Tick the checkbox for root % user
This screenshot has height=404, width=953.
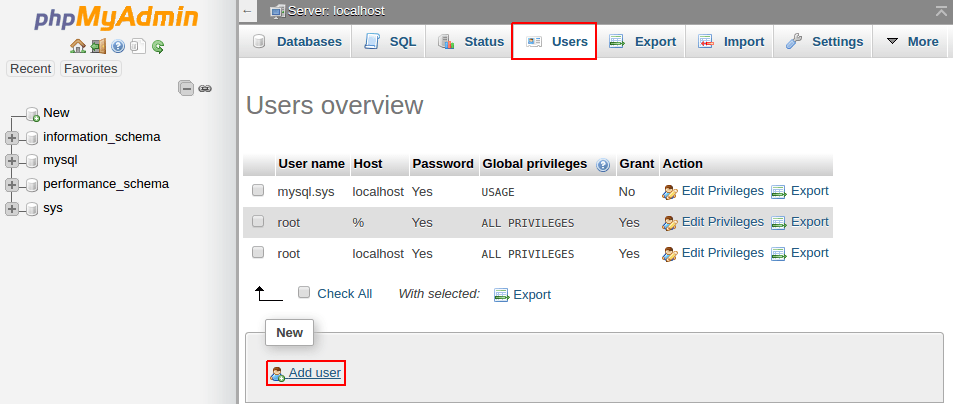point(258,222)
